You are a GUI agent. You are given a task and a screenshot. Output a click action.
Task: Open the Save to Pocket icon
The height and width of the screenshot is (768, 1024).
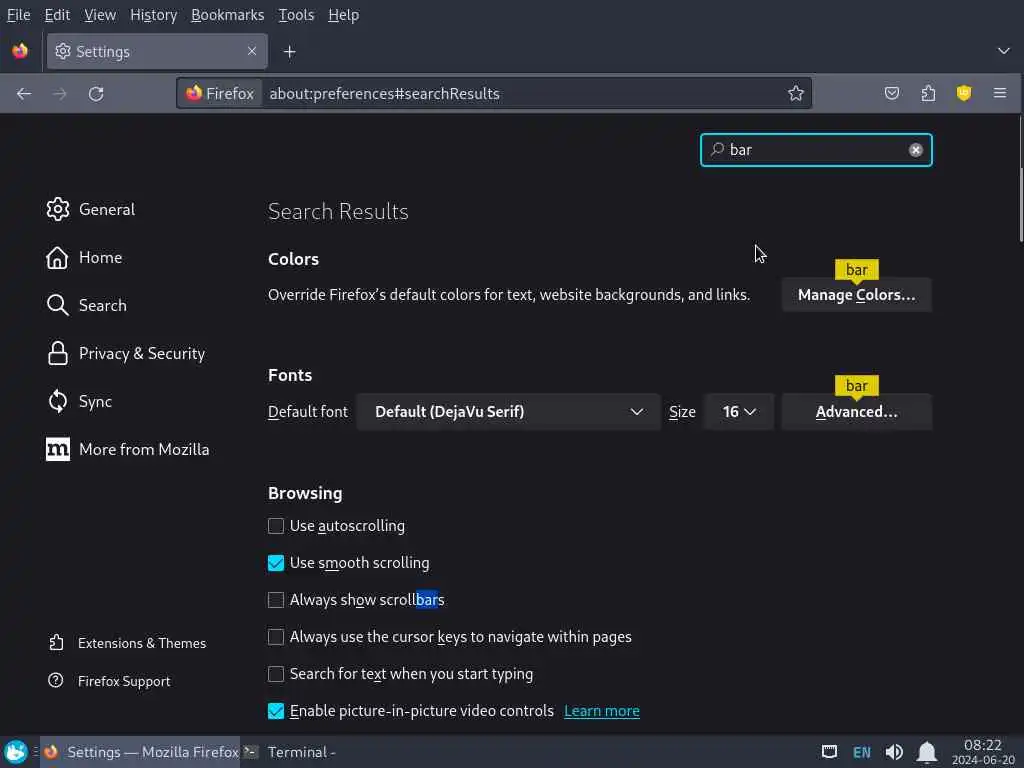(x=892, y=93)
